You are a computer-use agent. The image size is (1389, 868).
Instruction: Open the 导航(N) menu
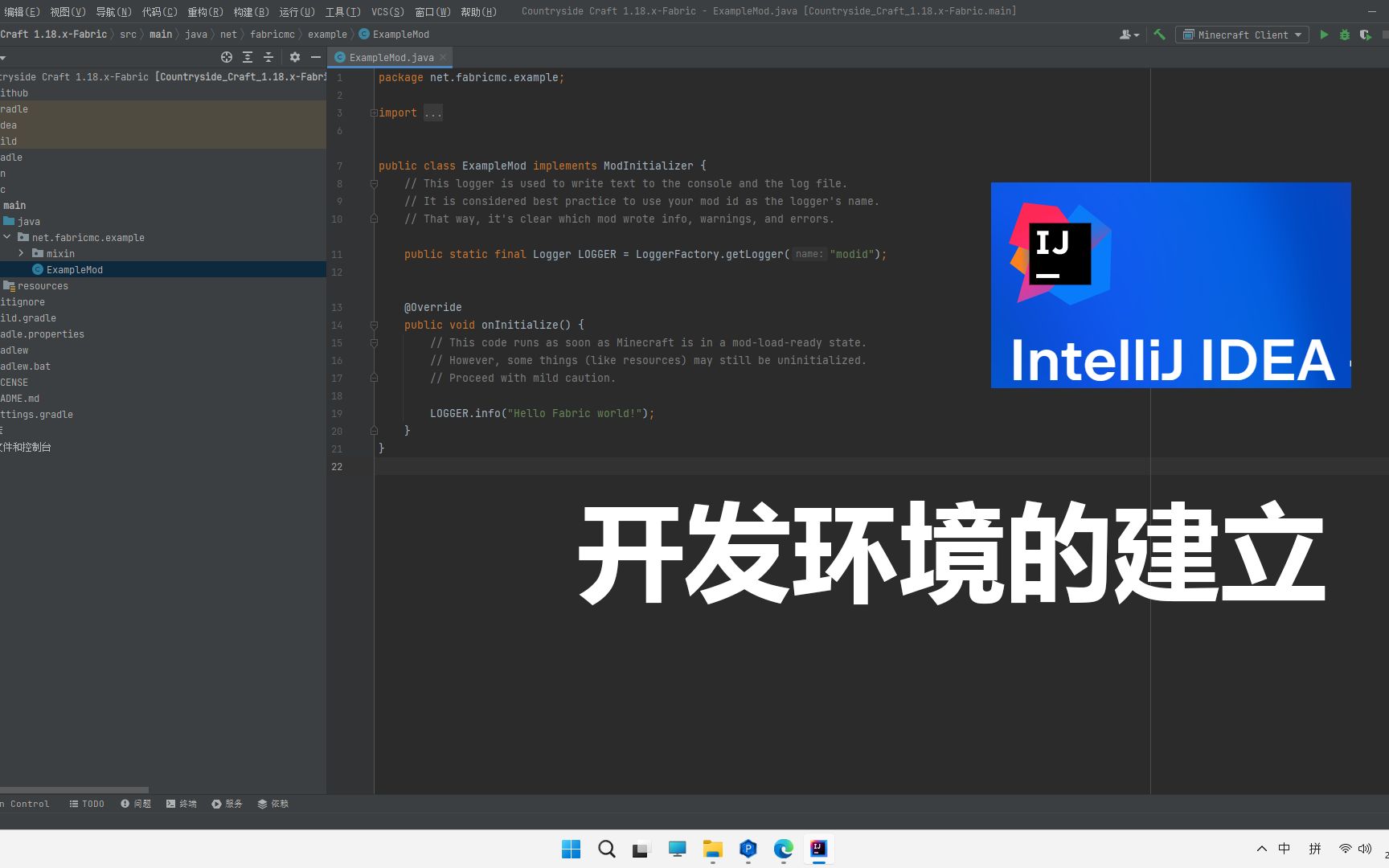(113, 11)
